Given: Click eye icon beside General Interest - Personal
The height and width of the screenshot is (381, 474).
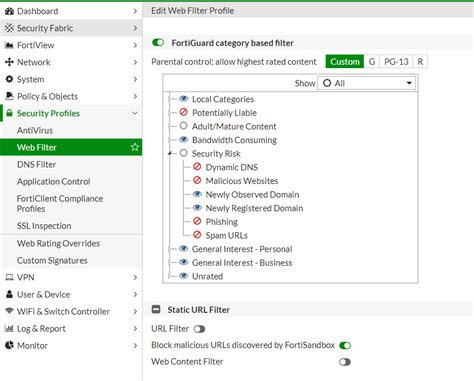Looking at the screenshot, I should coord(183,249).
